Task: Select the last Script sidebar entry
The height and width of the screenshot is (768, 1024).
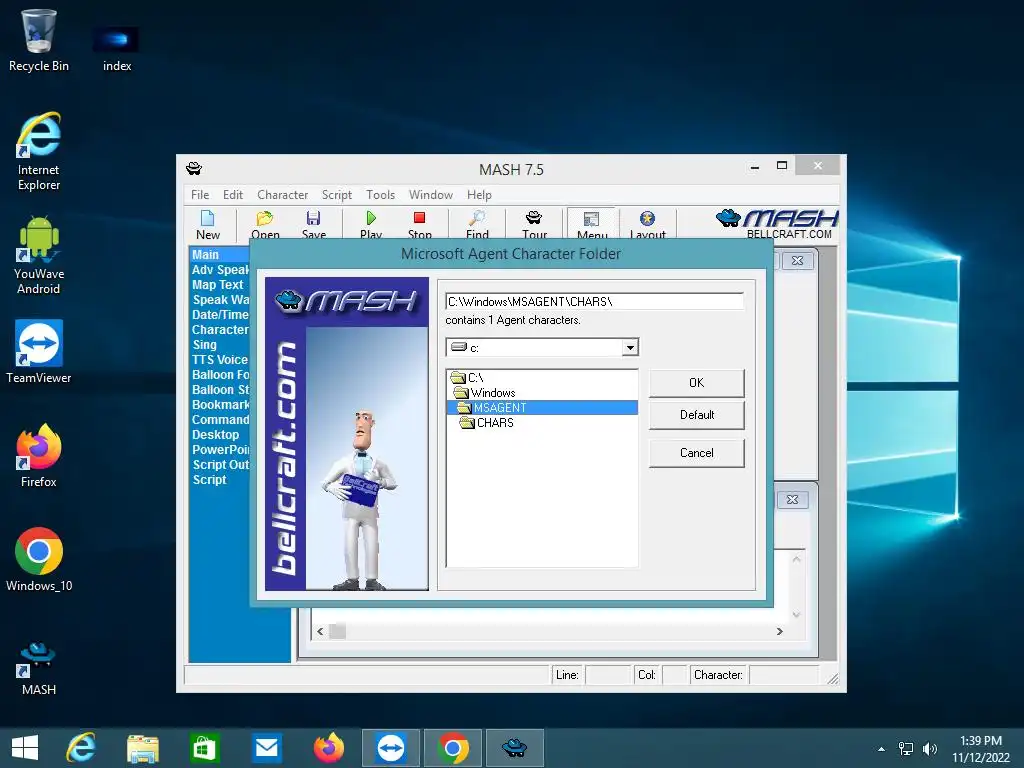Action: pyautogui.click(x=209, y=480)
